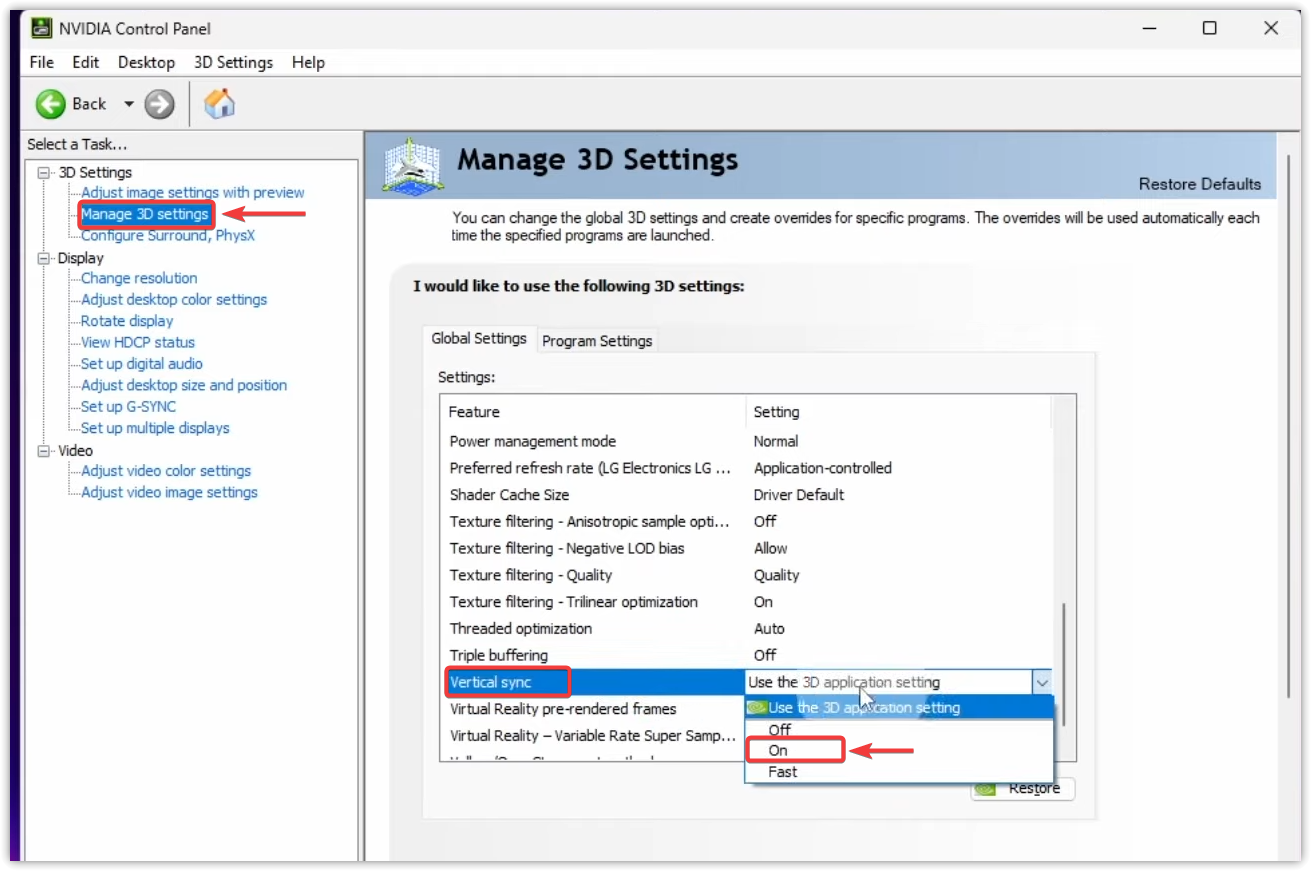Click the Home icon in toolbar
This screenshot has width=1311, height=871.
(x=219, y=103)
